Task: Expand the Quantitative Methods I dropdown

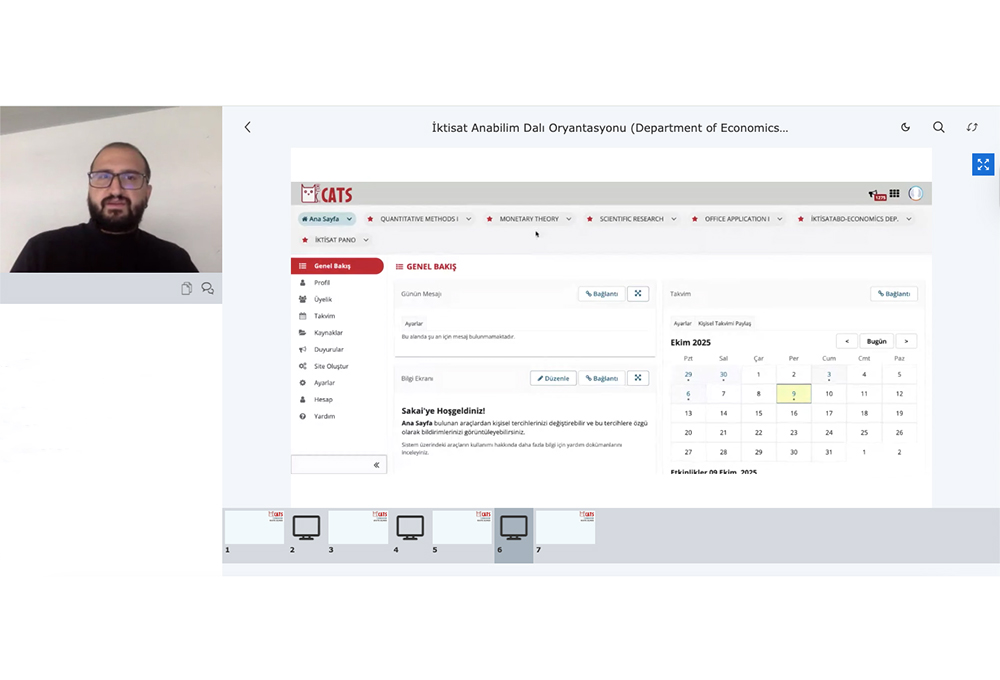Action: pyautogui.click(x=469, y=219)
